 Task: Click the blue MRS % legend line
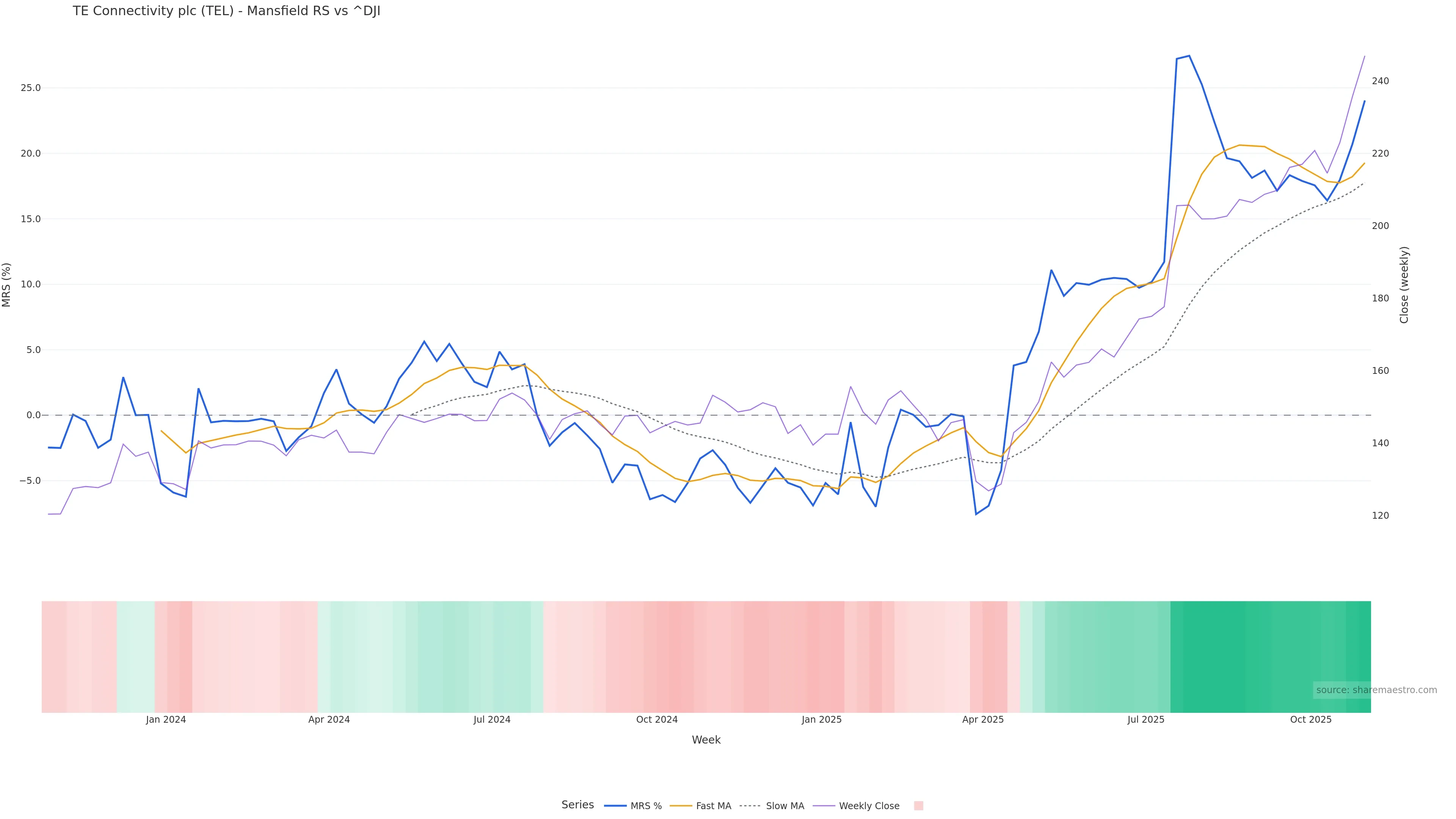tap(615, 806)
